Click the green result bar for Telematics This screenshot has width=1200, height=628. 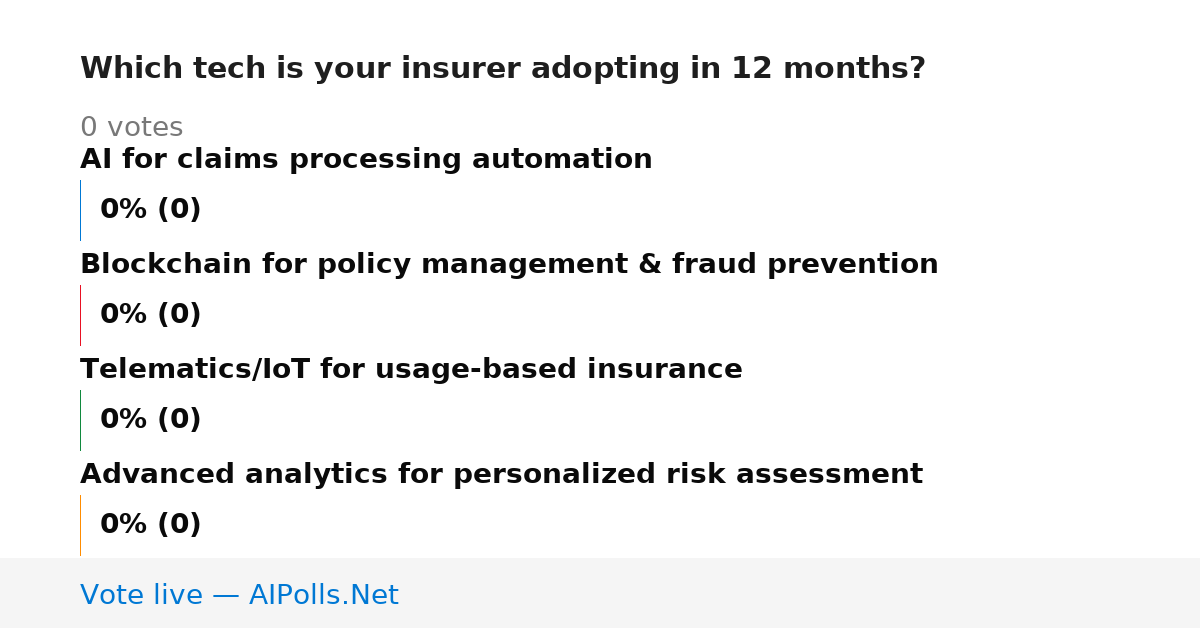80,420
